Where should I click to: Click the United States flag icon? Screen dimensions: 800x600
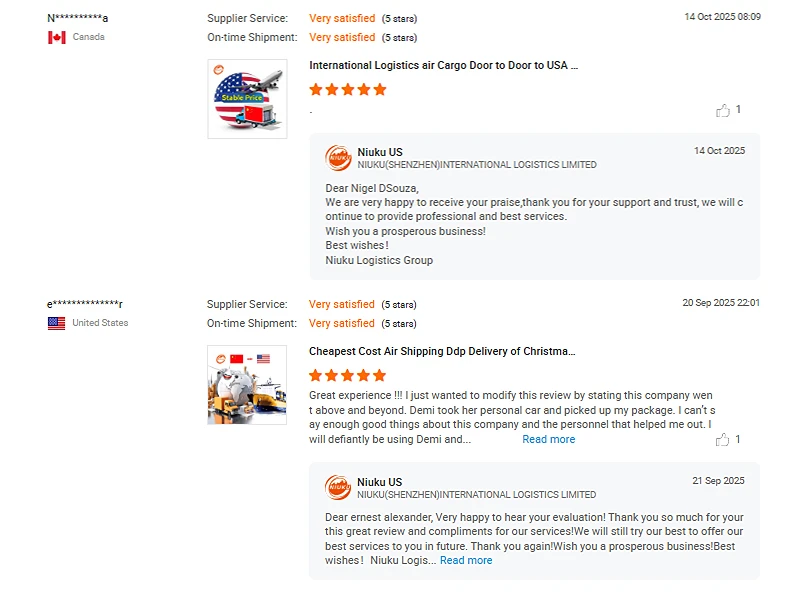pyautogui.click(x=57, y=323)
